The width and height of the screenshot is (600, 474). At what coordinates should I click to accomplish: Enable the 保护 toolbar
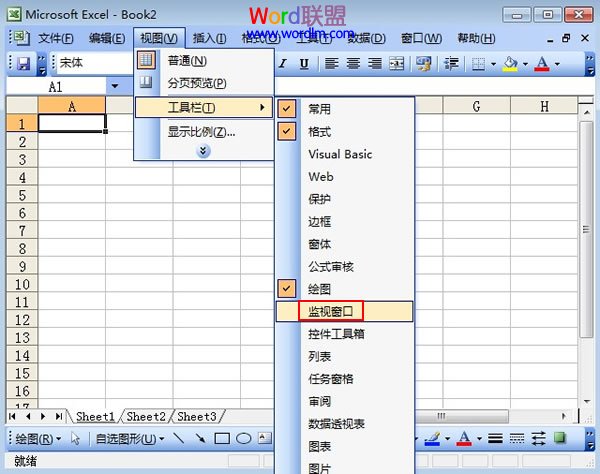point(345,199)
